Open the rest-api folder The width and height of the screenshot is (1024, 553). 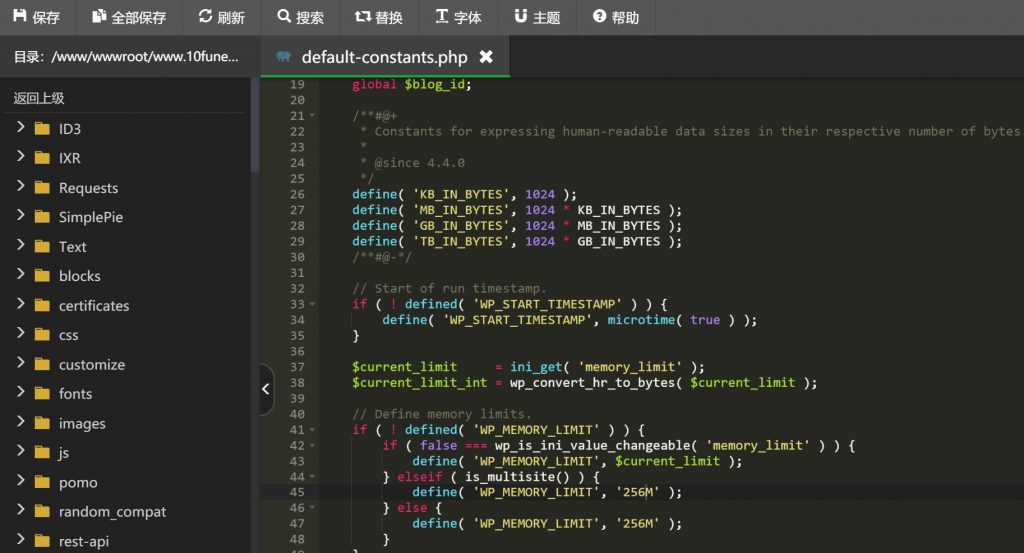coord(84,541)
